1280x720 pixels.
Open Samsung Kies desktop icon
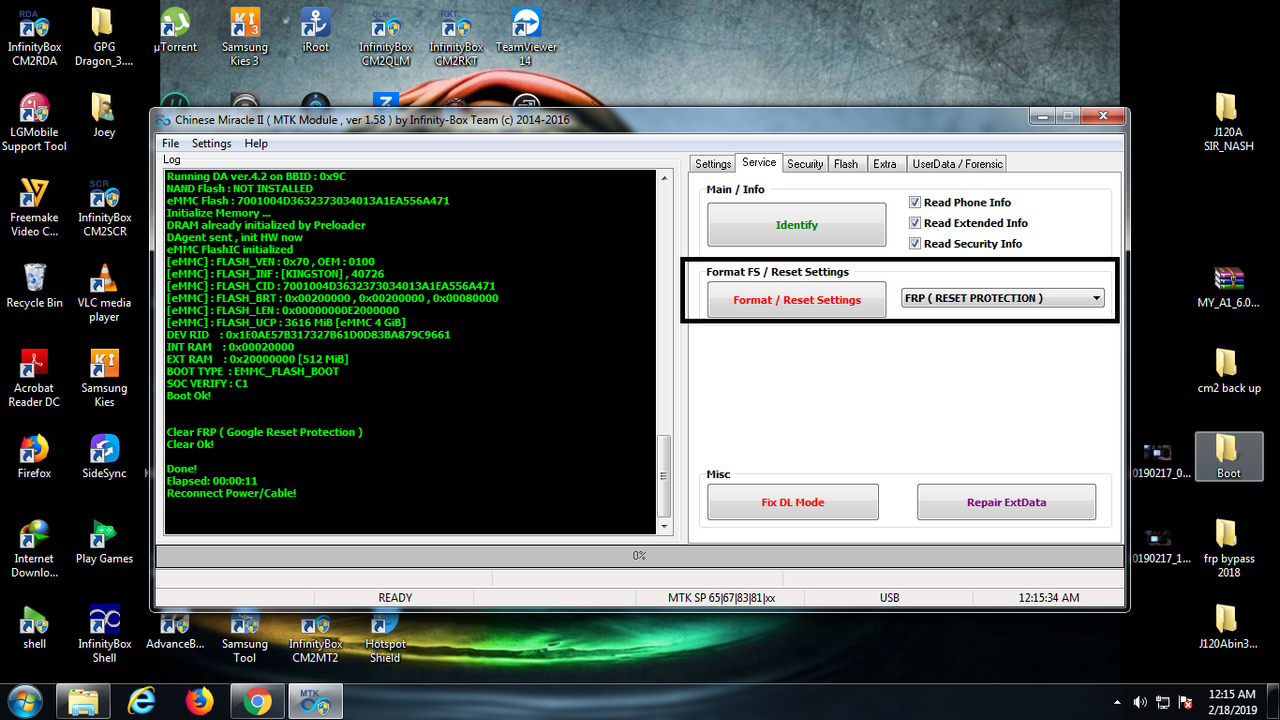pyautogui.click(x=104, y=376)
